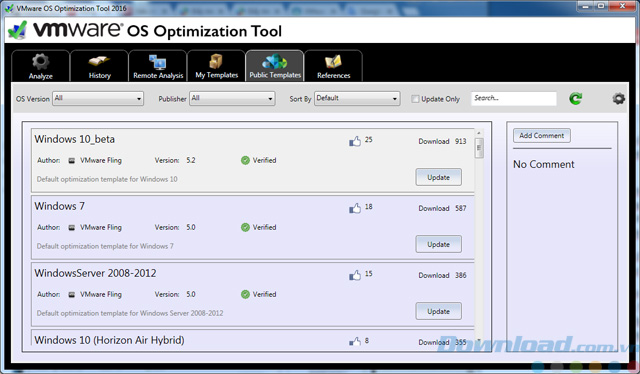
Task: Click the author icon on Windows 7
Action: 71,227
